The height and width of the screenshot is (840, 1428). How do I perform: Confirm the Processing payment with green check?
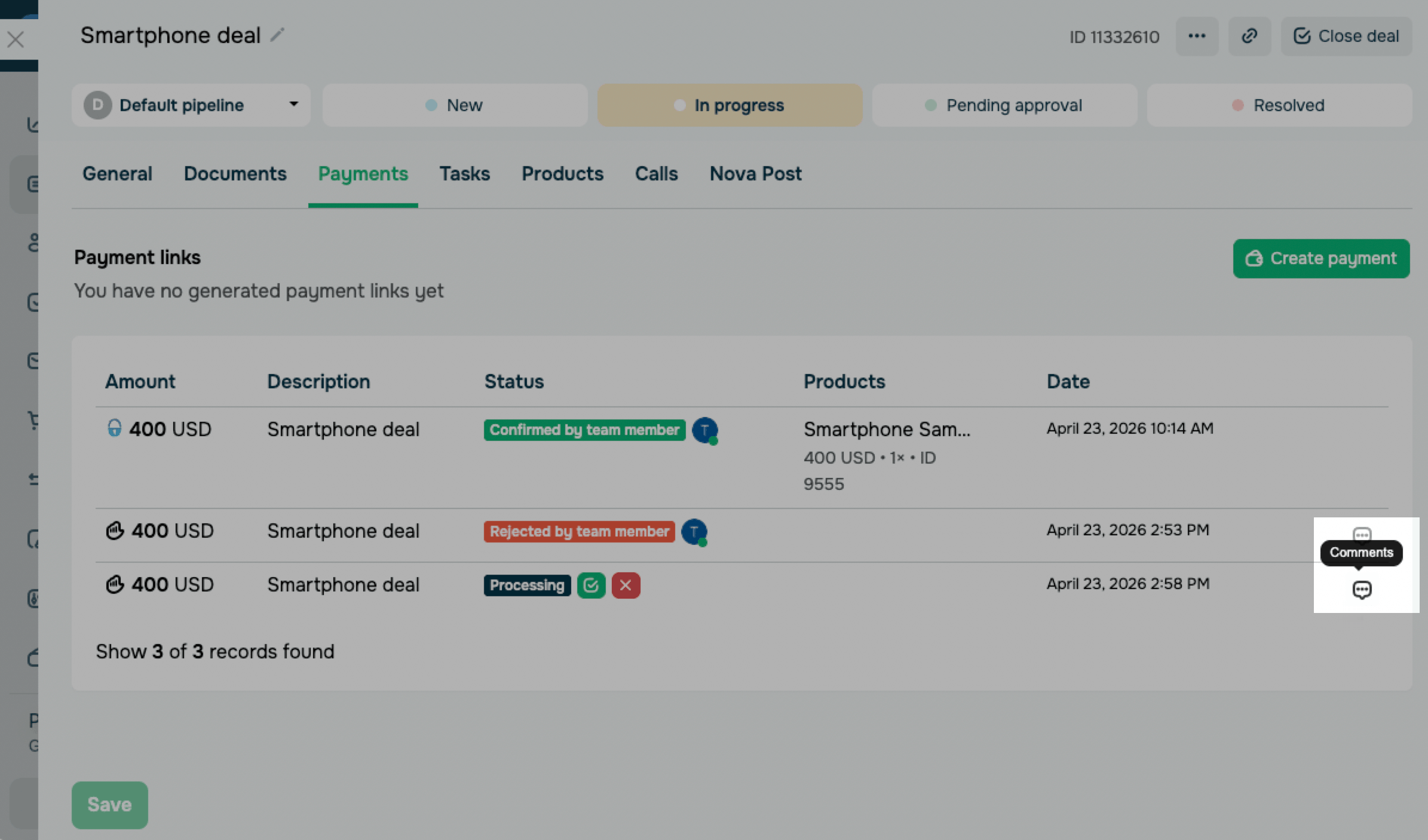pyautogui.click(x=591, y=585)
